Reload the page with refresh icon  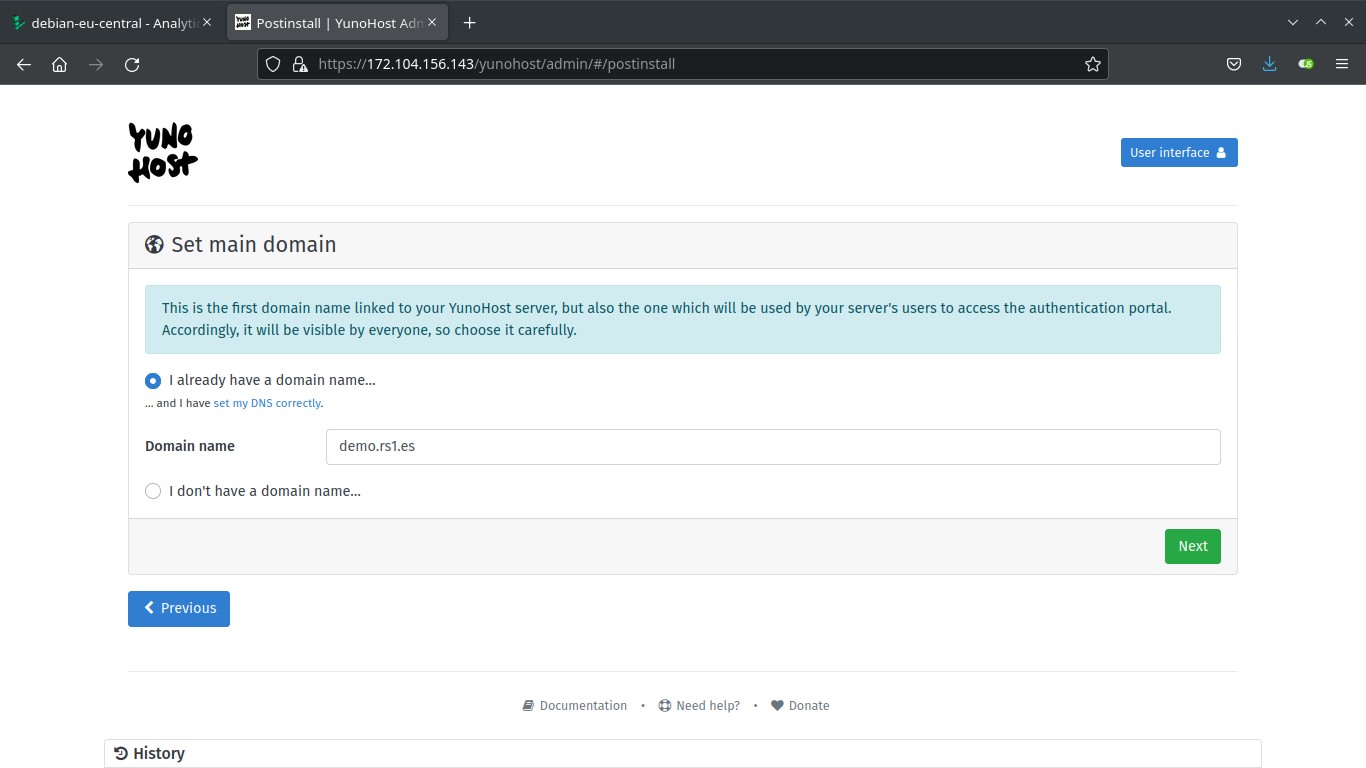point(132,64)
